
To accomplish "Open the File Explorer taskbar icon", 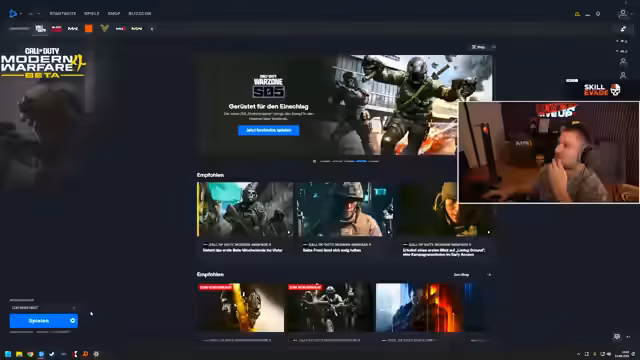I will [x=19, y=354].
